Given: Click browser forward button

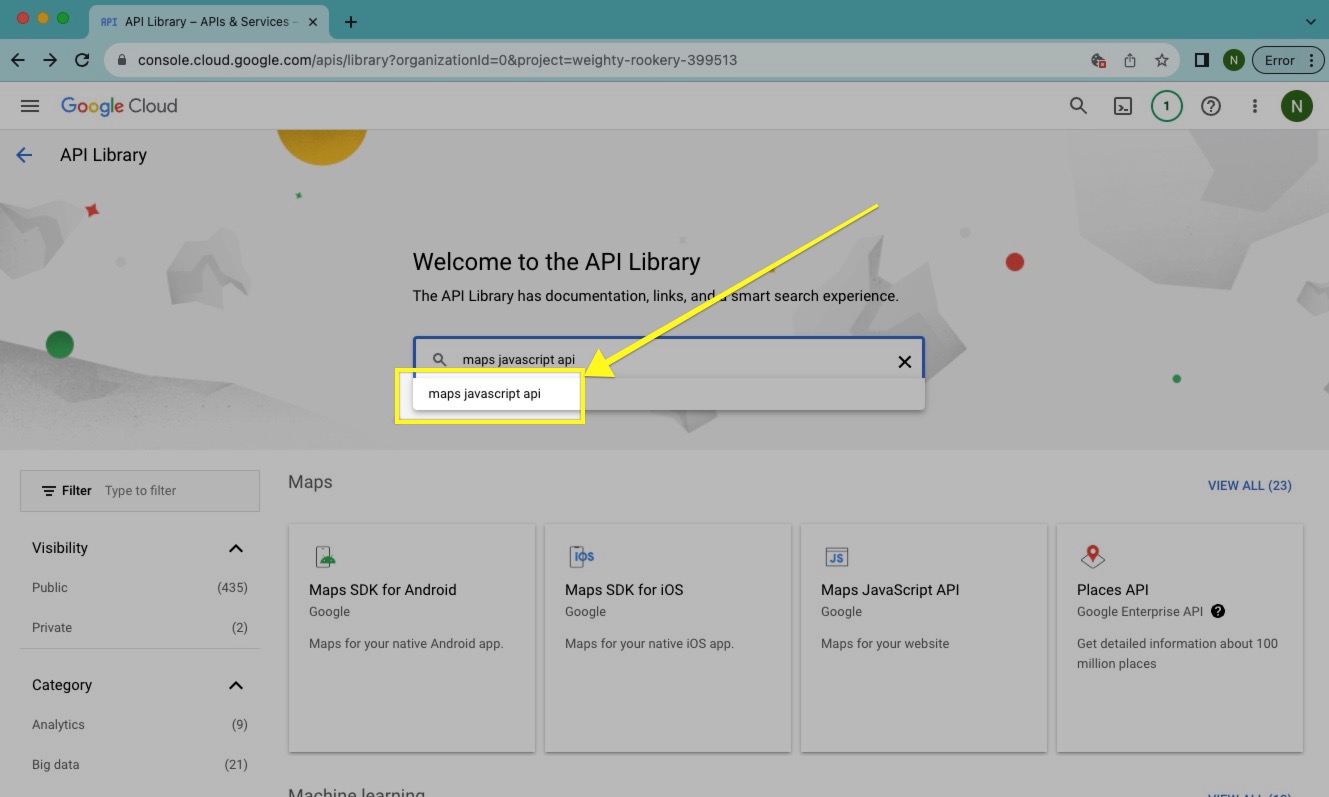Looking at the screenshot, I should coord(50,60).
